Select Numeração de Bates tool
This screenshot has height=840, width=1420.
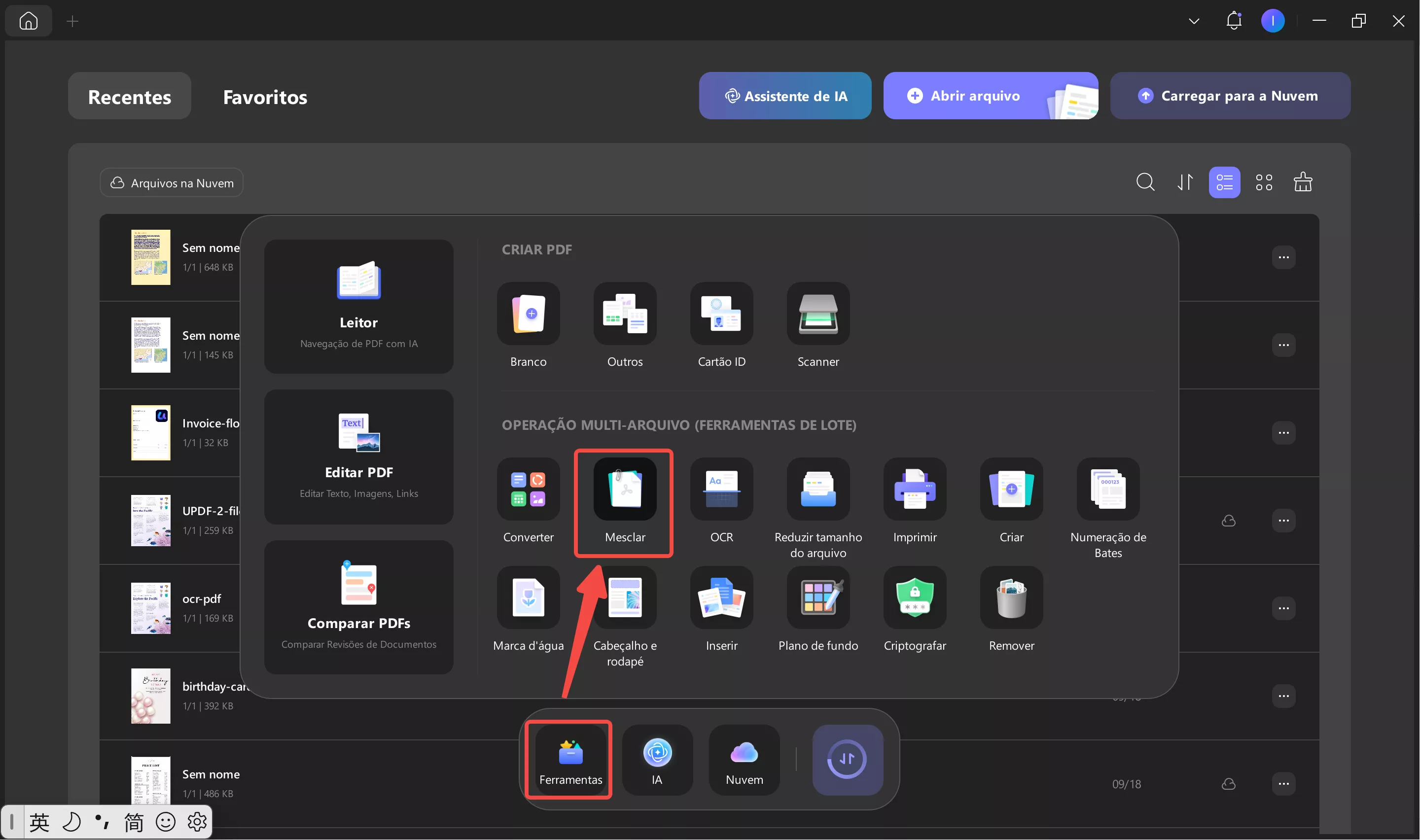1107,490
